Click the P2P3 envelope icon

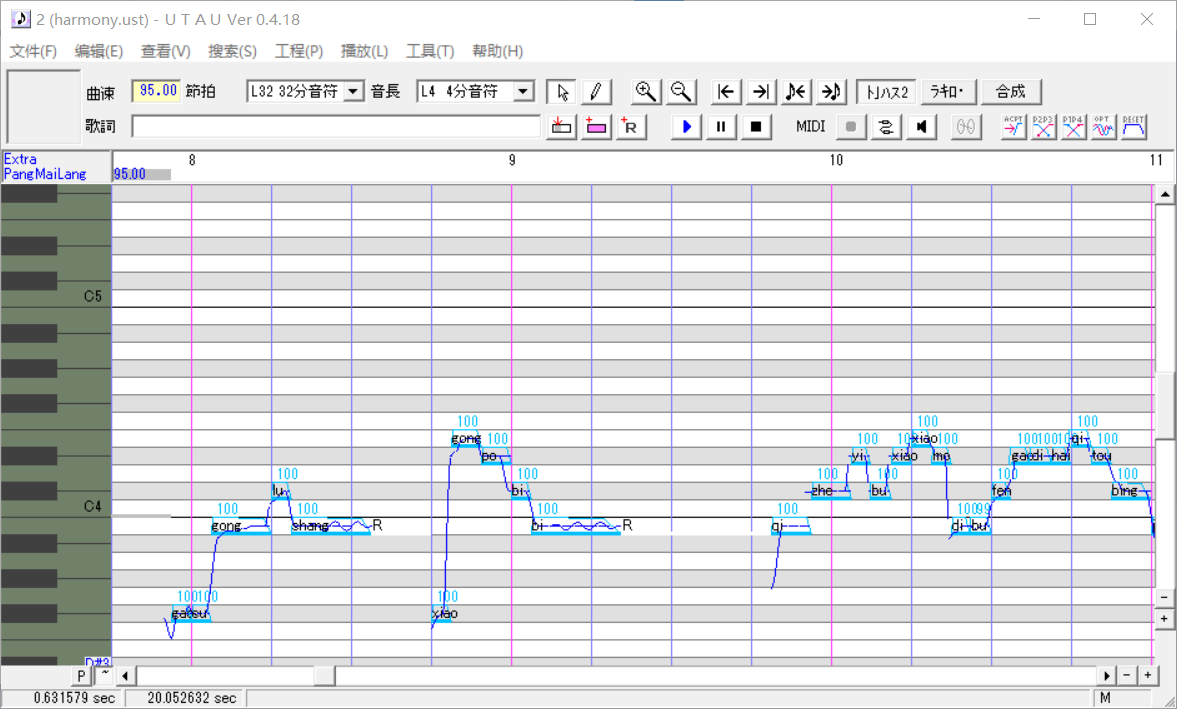click(1043, 127)
